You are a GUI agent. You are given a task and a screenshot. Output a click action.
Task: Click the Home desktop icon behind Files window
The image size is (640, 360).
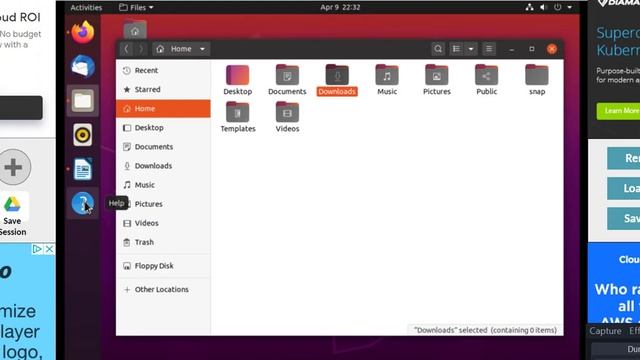click(135, 30)
